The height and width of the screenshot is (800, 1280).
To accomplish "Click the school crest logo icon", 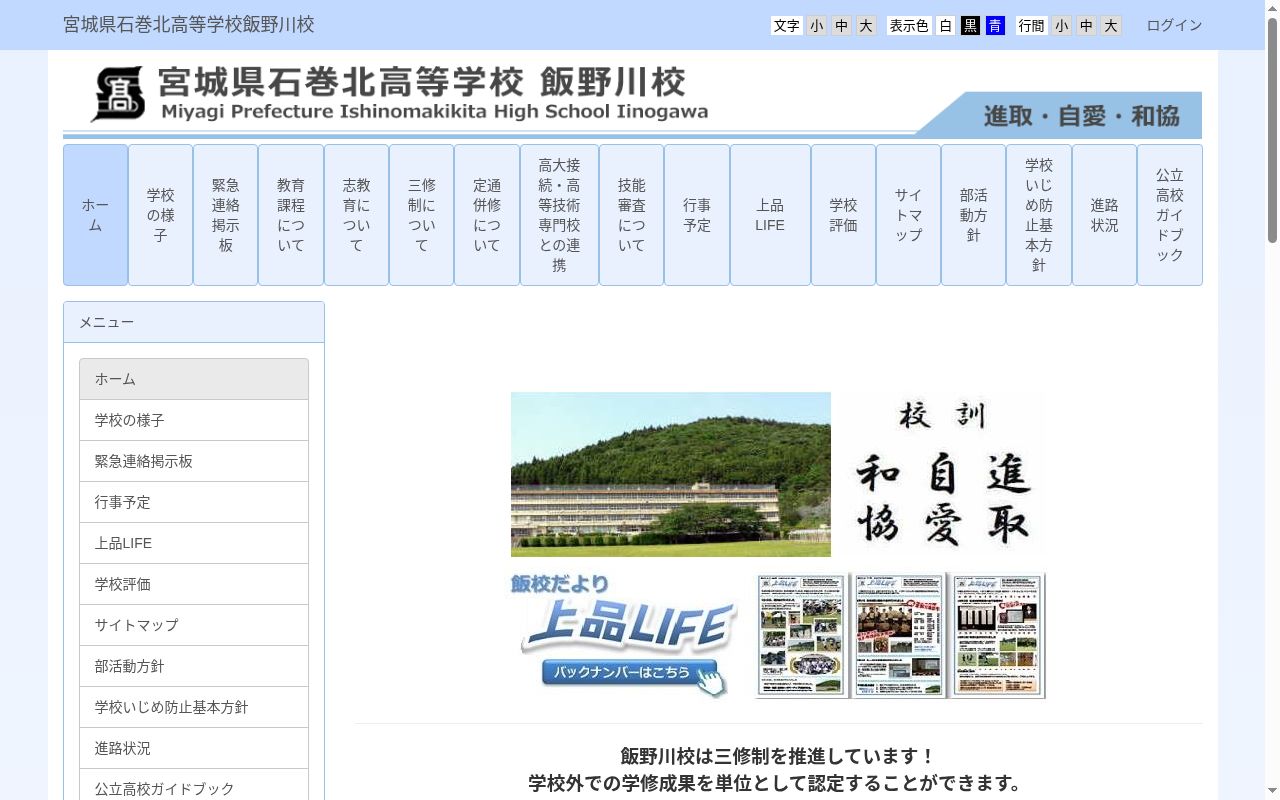I will coord(118,94).
